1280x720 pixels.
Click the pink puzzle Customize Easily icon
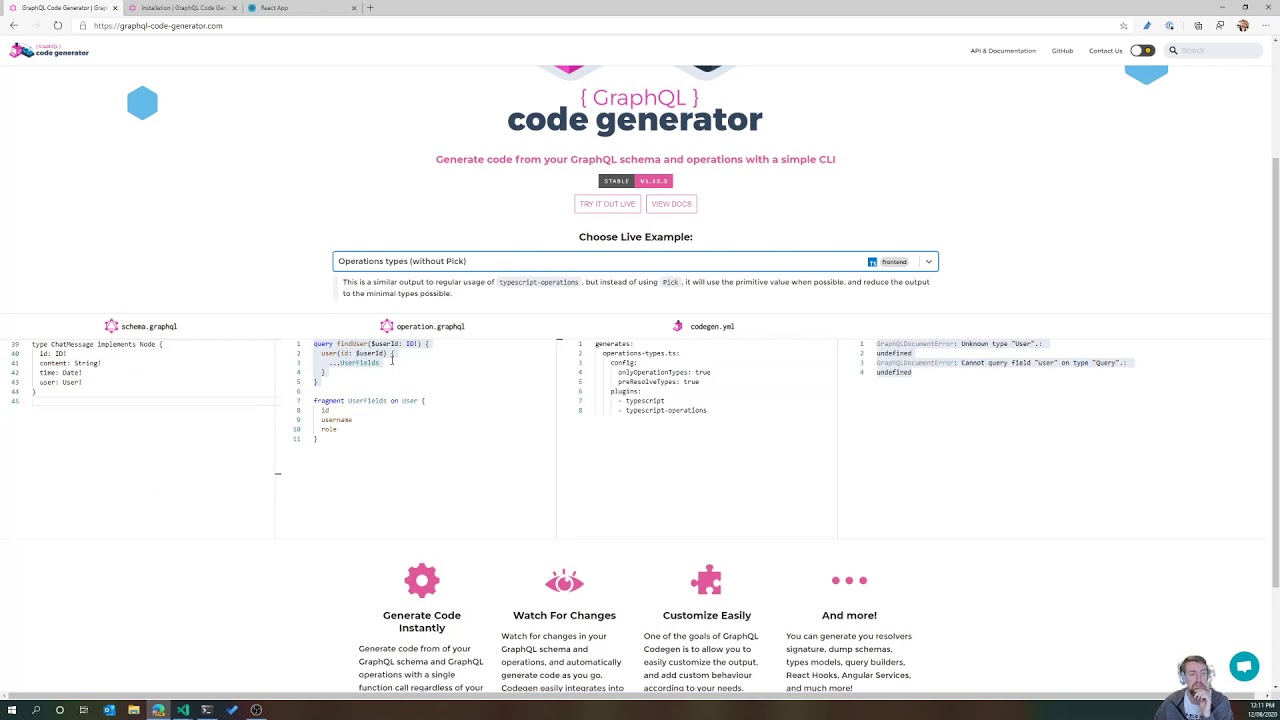pos(706,580)
